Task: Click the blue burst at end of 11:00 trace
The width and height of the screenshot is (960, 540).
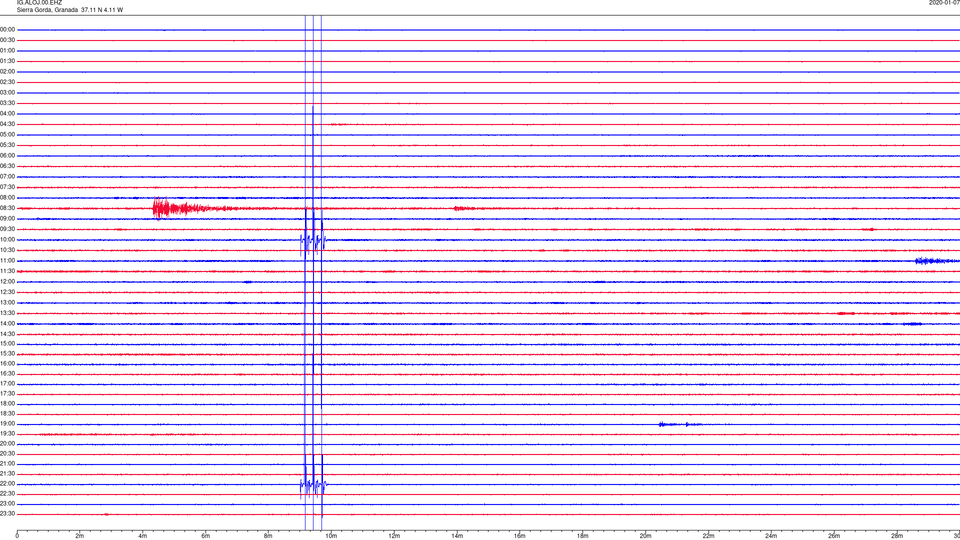Action: [x=937, y=261]
